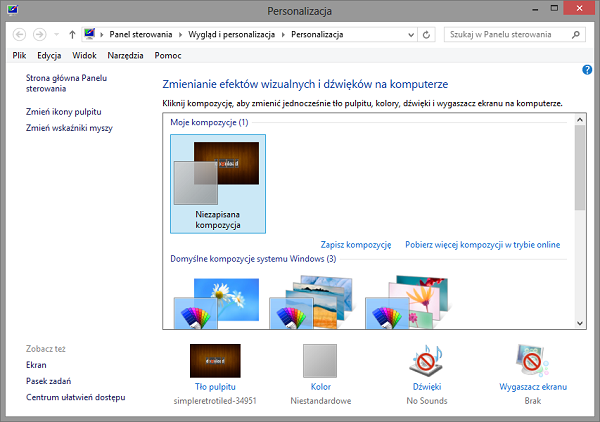Click the Dźwięki text link
Image resolution: width=600 pixels, height=422 pixels.
pyautogui.click(x=427, y=387)
